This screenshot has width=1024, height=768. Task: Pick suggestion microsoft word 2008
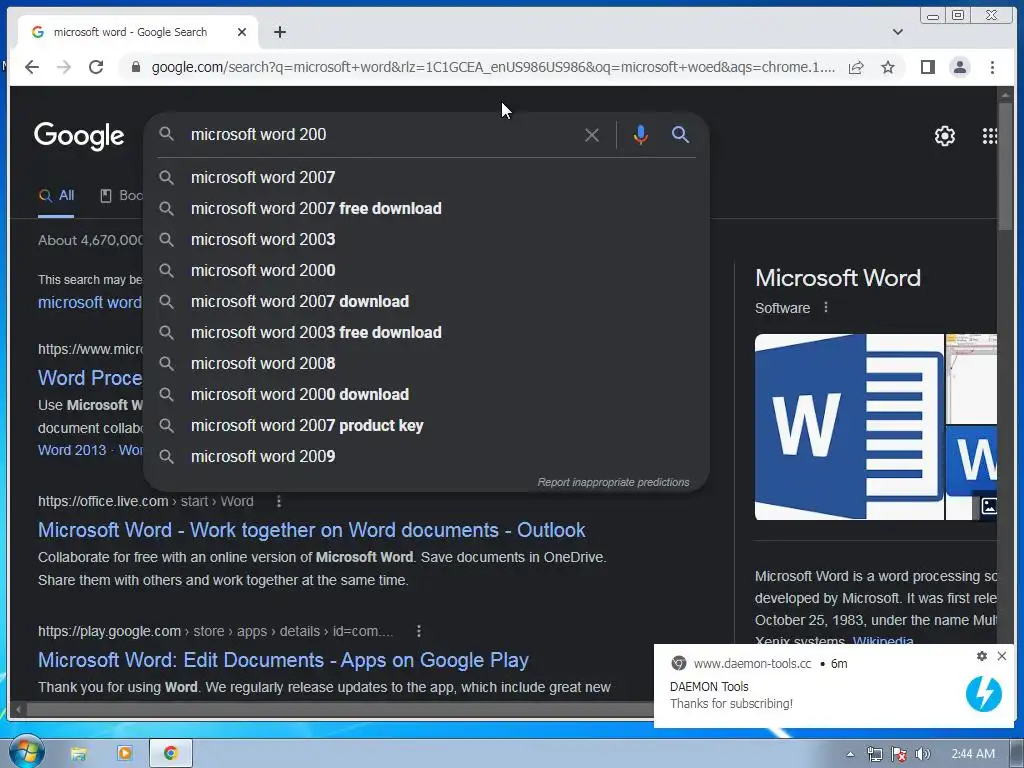point(426,363)
